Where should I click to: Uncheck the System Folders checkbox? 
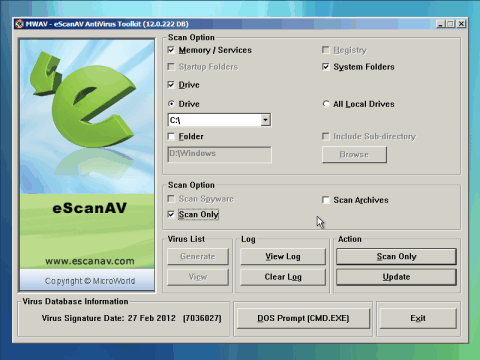[326, 67]
